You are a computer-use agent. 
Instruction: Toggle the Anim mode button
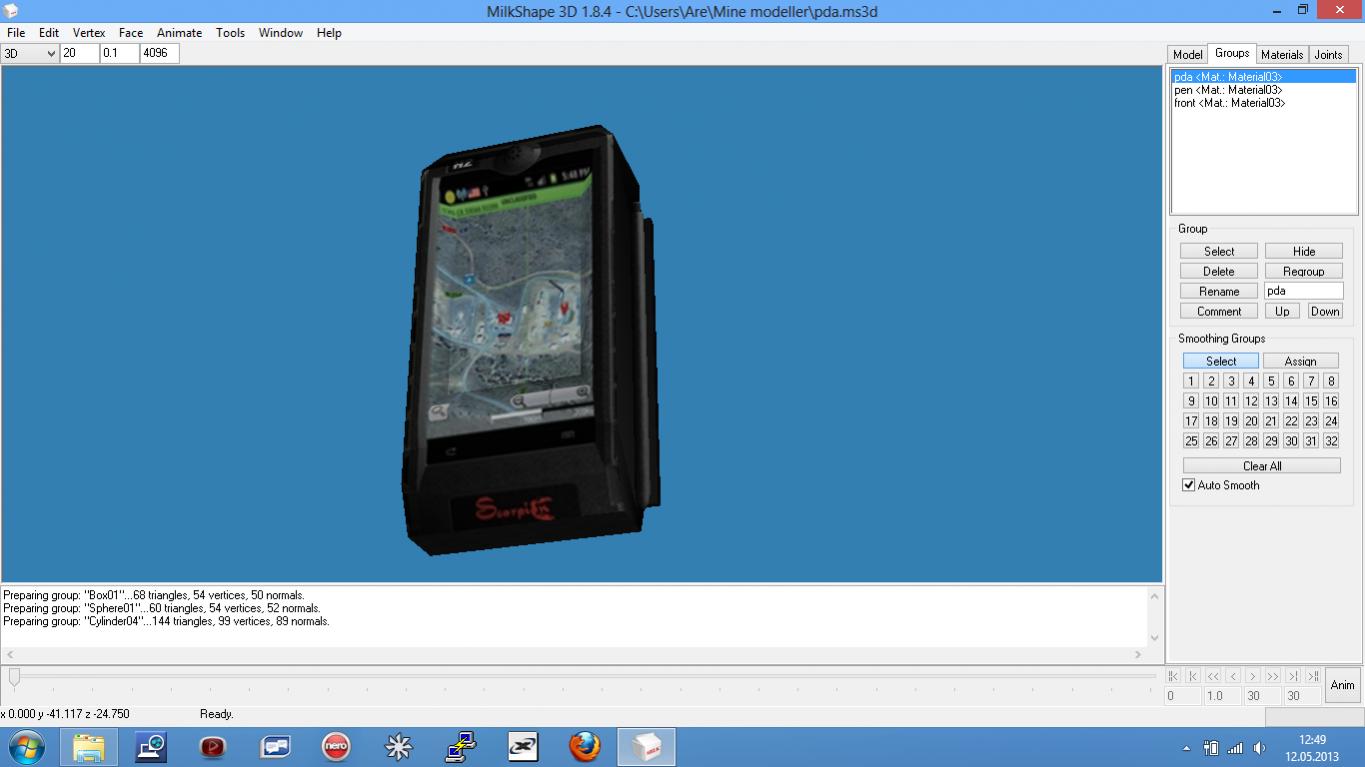(x=1342, y=685)
